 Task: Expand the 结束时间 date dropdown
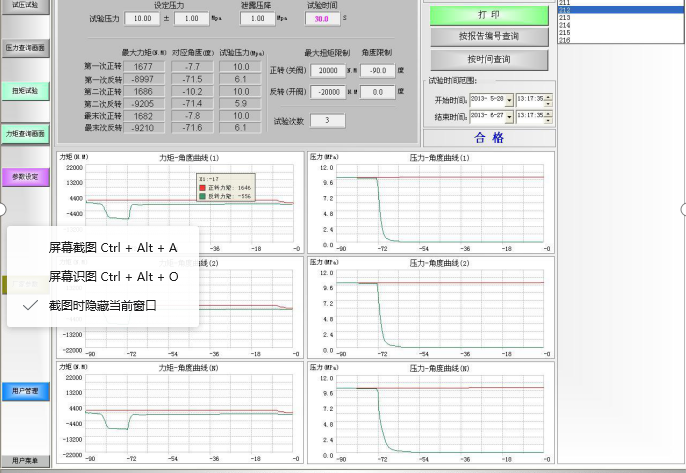click(x=509, y=117)
